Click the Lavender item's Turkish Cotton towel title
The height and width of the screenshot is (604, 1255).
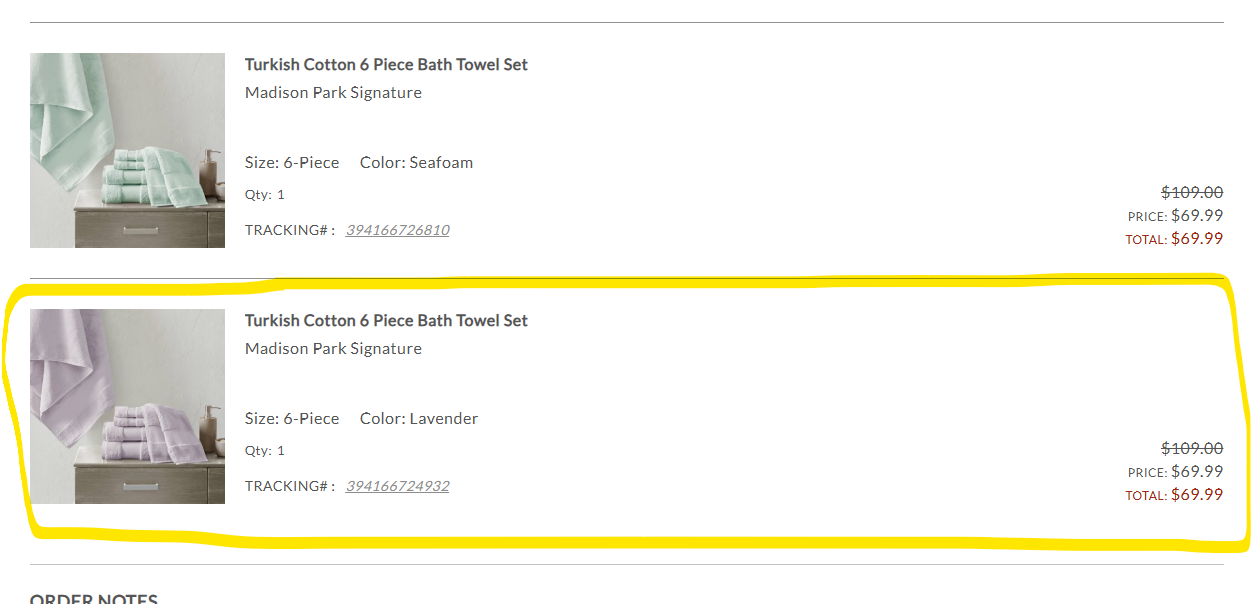click(386, 321)
